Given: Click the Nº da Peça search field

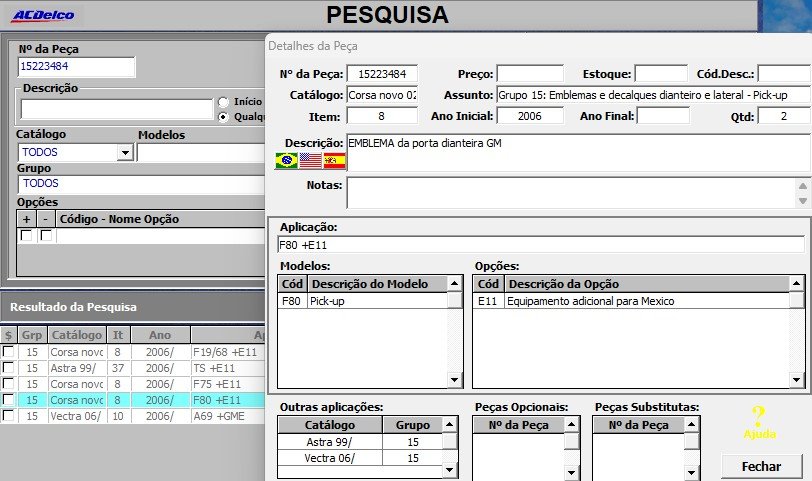Looking at the screenshot, I should (x=76, y=67).
